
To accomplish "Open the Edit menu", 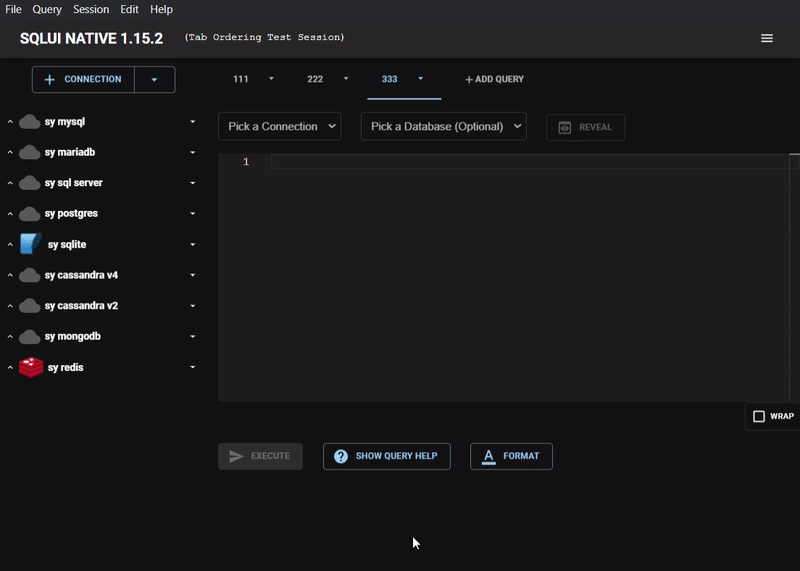I will [129, 9].
